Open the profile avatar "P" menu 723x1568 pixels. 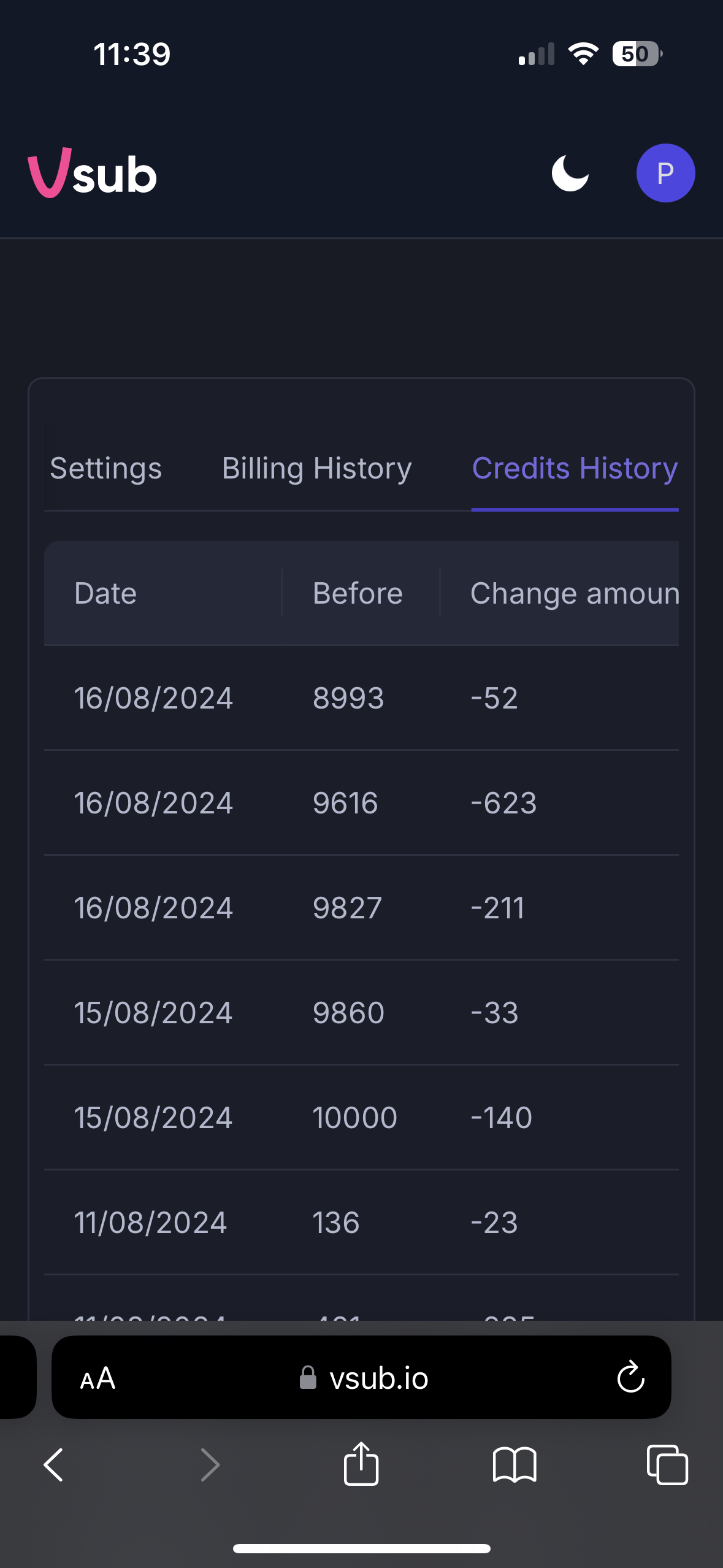point(665,174)
